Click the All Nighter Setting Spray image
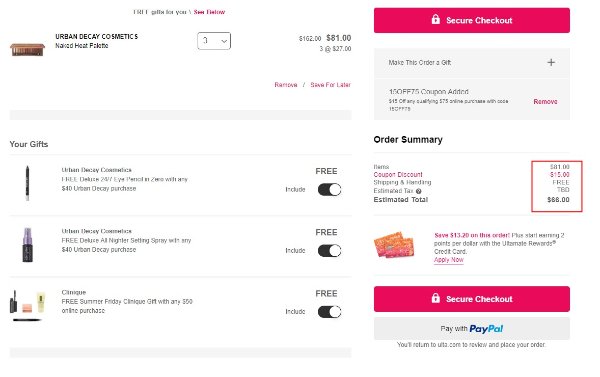Image resolution: width=600 pixels, height=377 pixels. pos(27,245)
